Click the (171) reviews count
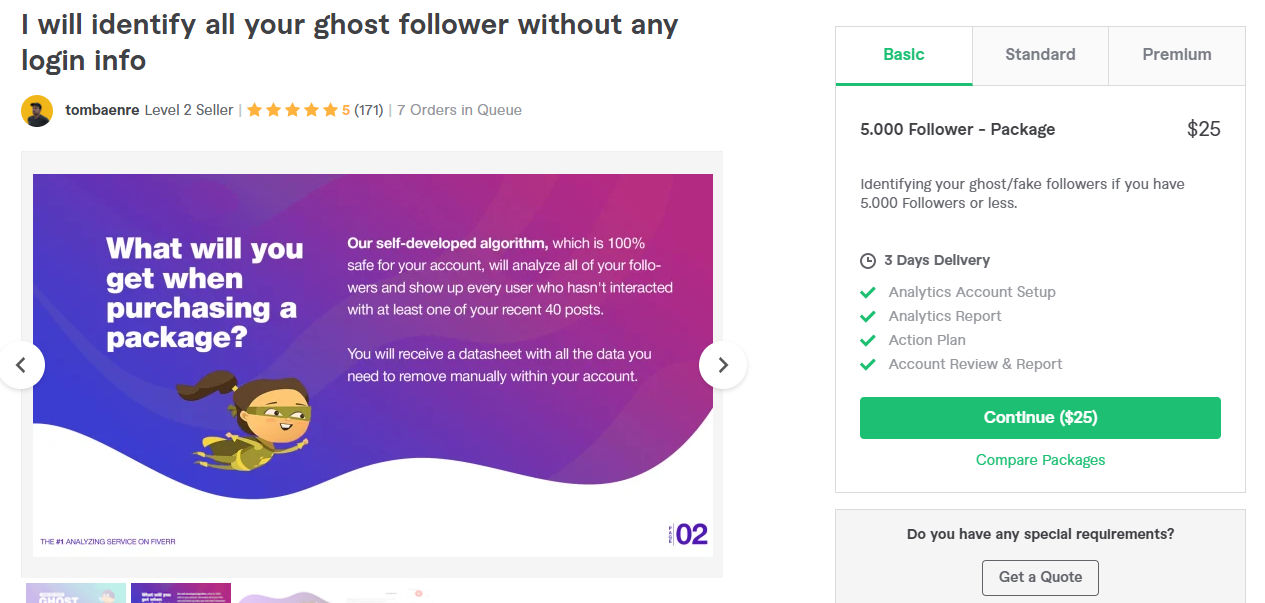This screenshot has width=1265, height=603. pos(369,110)
